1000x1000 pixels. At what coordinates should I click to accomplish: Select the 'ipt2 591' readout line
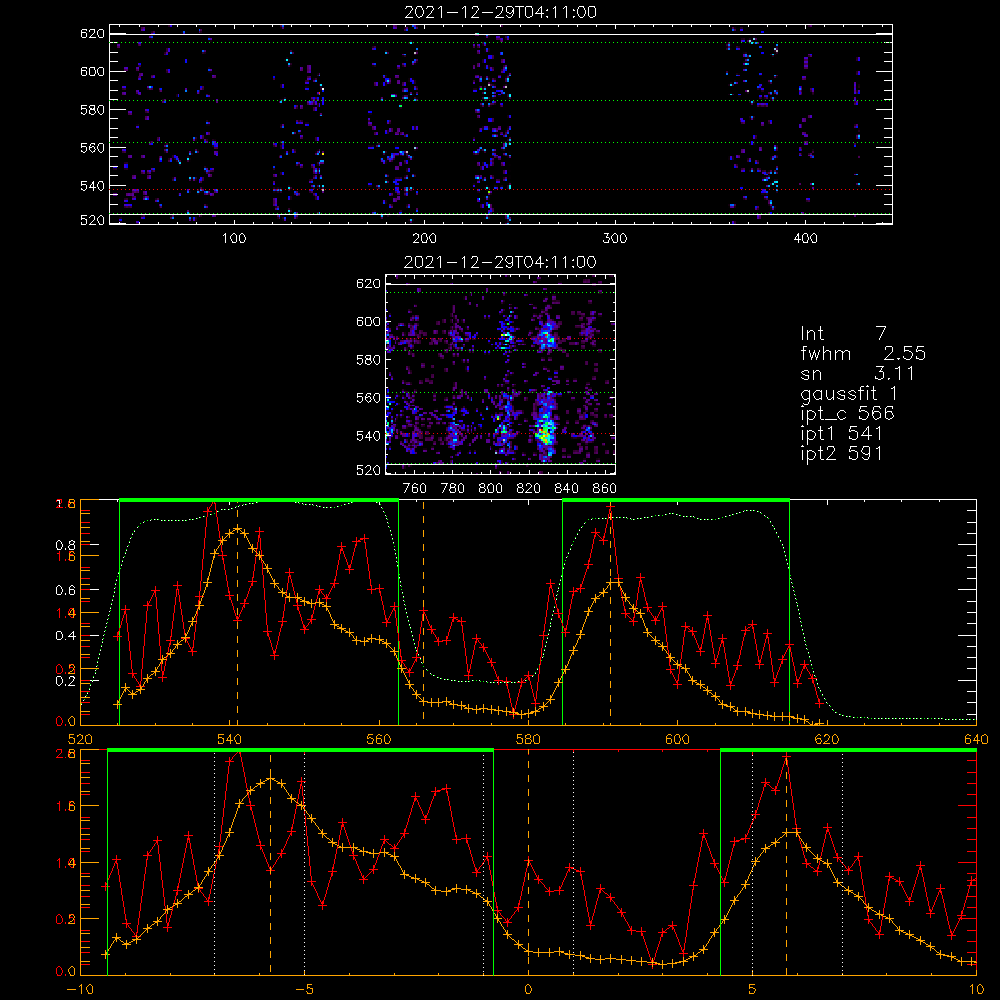click(842, 453)
